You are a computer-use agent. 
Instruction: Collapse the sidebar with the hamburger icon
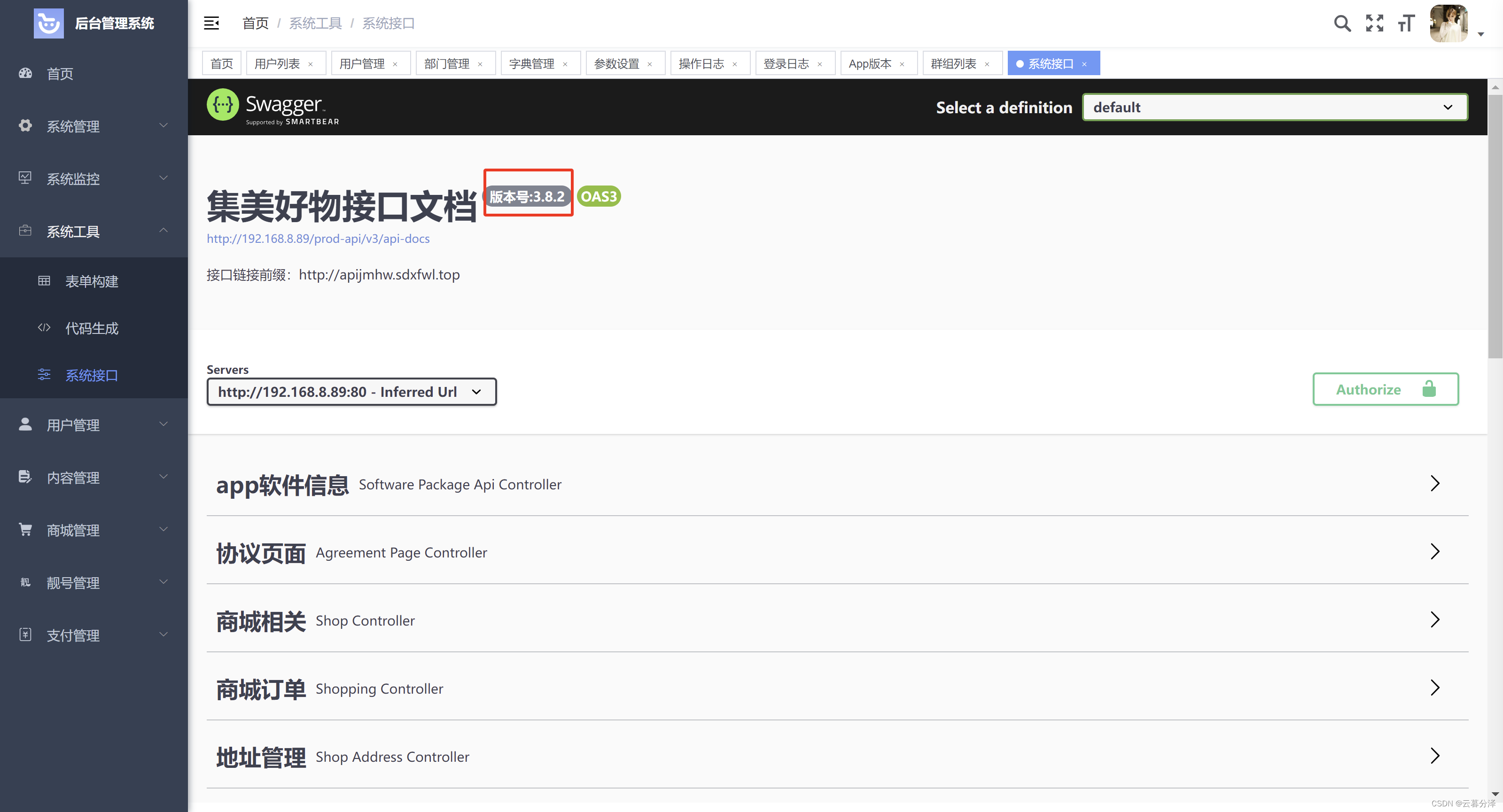[211, 23]
